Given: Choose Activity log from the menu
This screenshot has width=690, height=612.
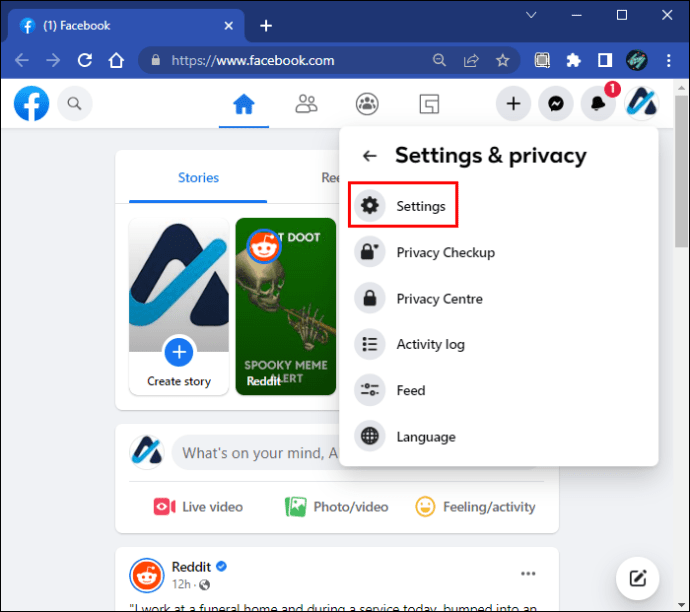Looking at the screenshot, I should [430, 344].
